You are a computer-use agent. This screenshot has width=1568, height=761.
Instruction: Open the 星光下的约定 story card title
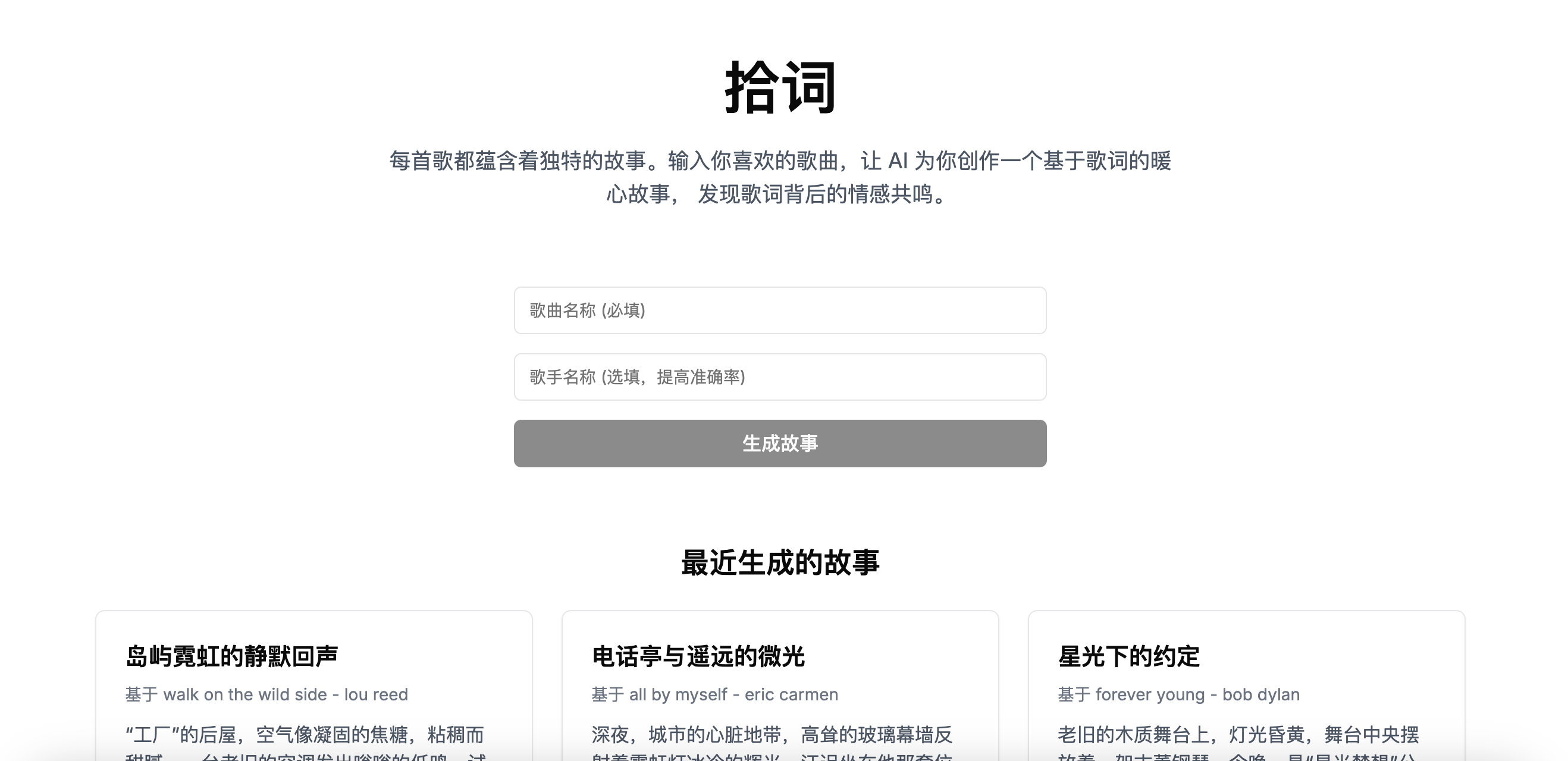coord(1128,656)
